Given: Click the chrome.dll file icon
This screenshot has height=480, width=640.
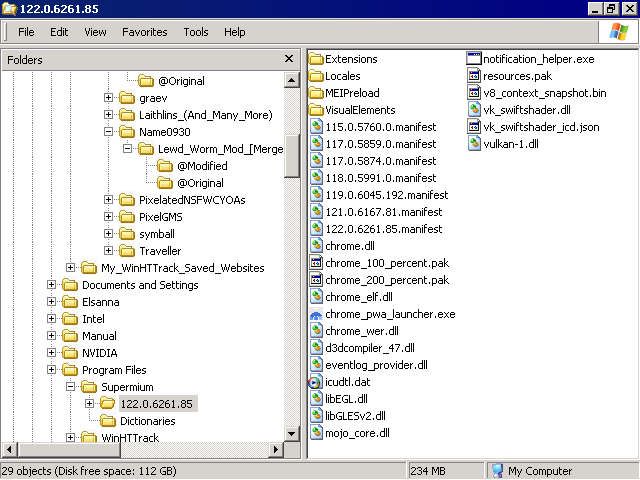Looking at the screenshot, I should click(x=316, y=246).
